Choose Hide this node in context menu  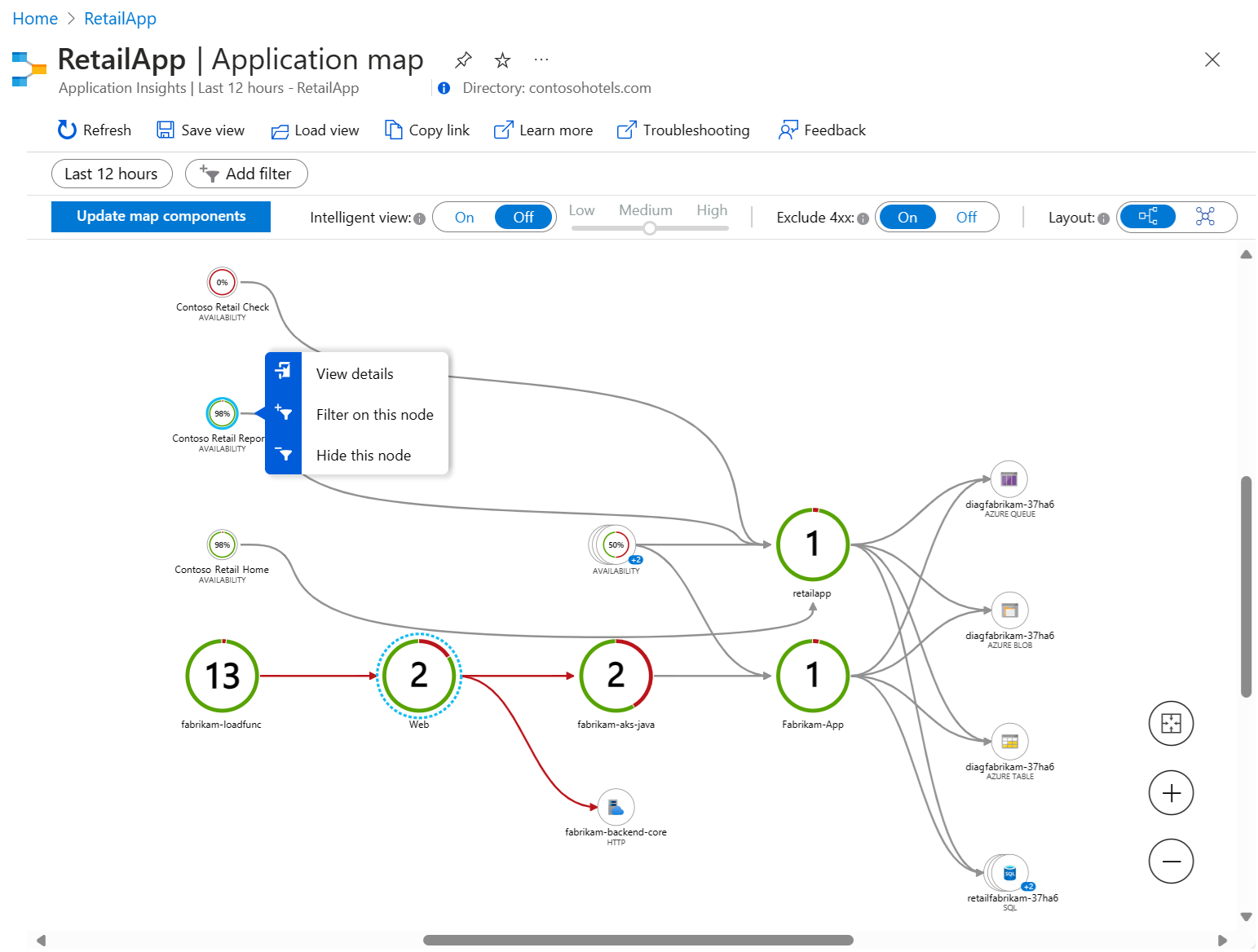click(x=363, y=456)
